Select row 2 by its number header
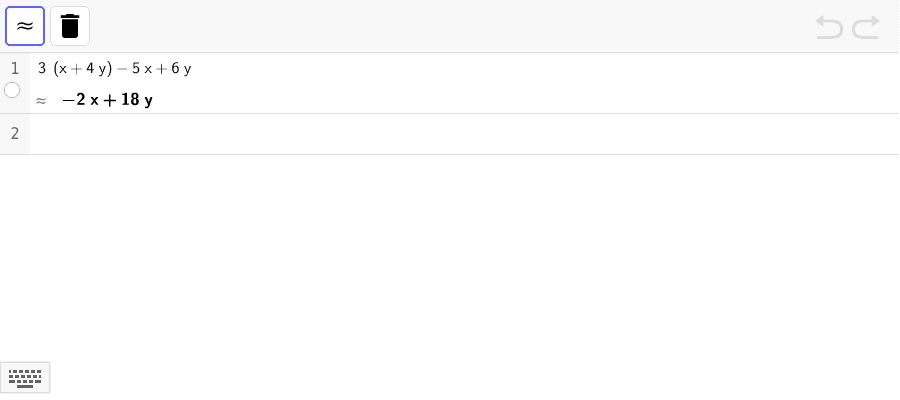This screenshot has width=900, height=400. pyautogui.click(x=15, y=134)
